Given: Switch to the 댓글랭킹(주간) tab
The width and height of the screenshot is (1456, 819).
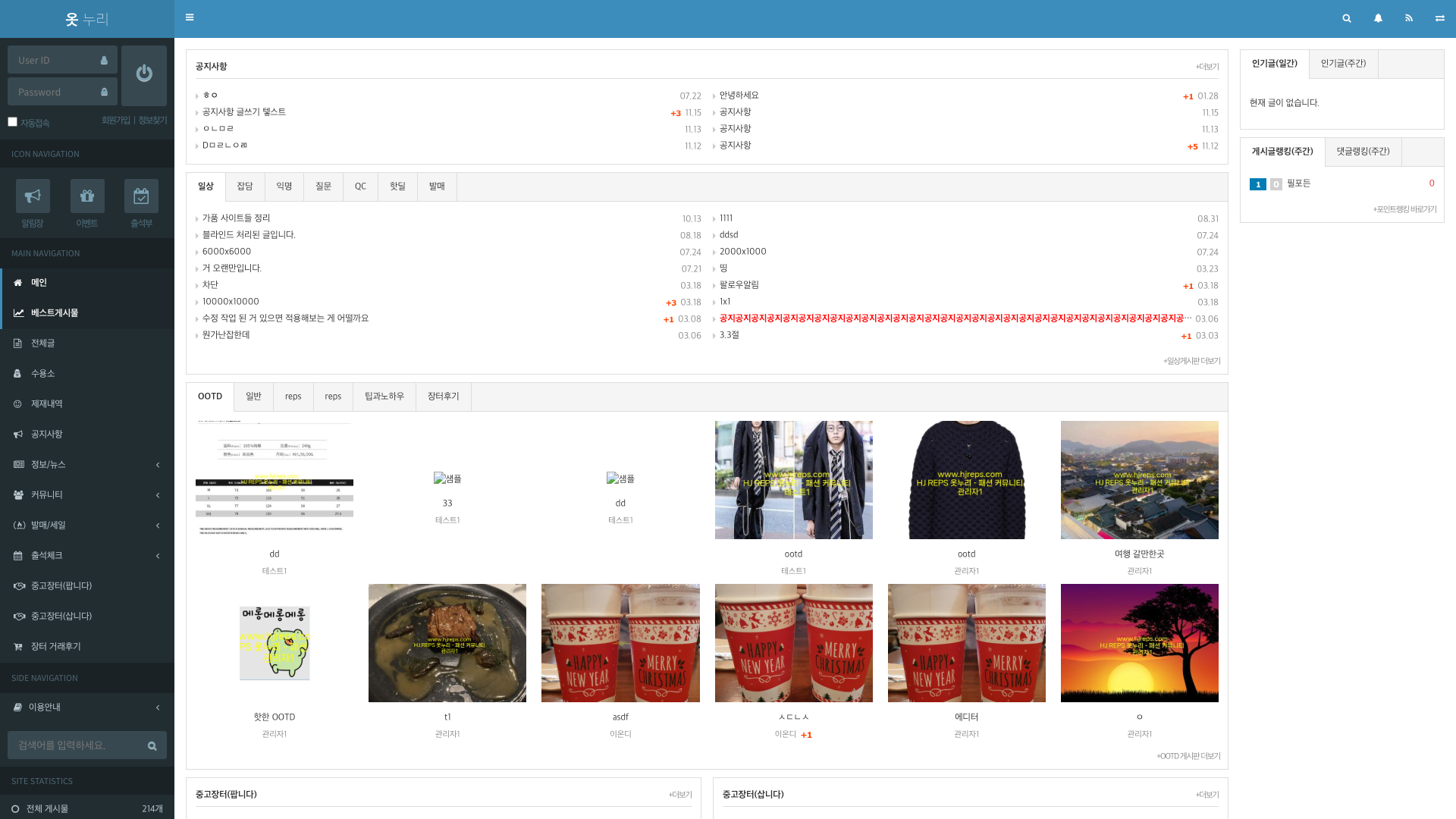Looking at the screenshot, I should pyautogui.click(x=1362, y=152).
